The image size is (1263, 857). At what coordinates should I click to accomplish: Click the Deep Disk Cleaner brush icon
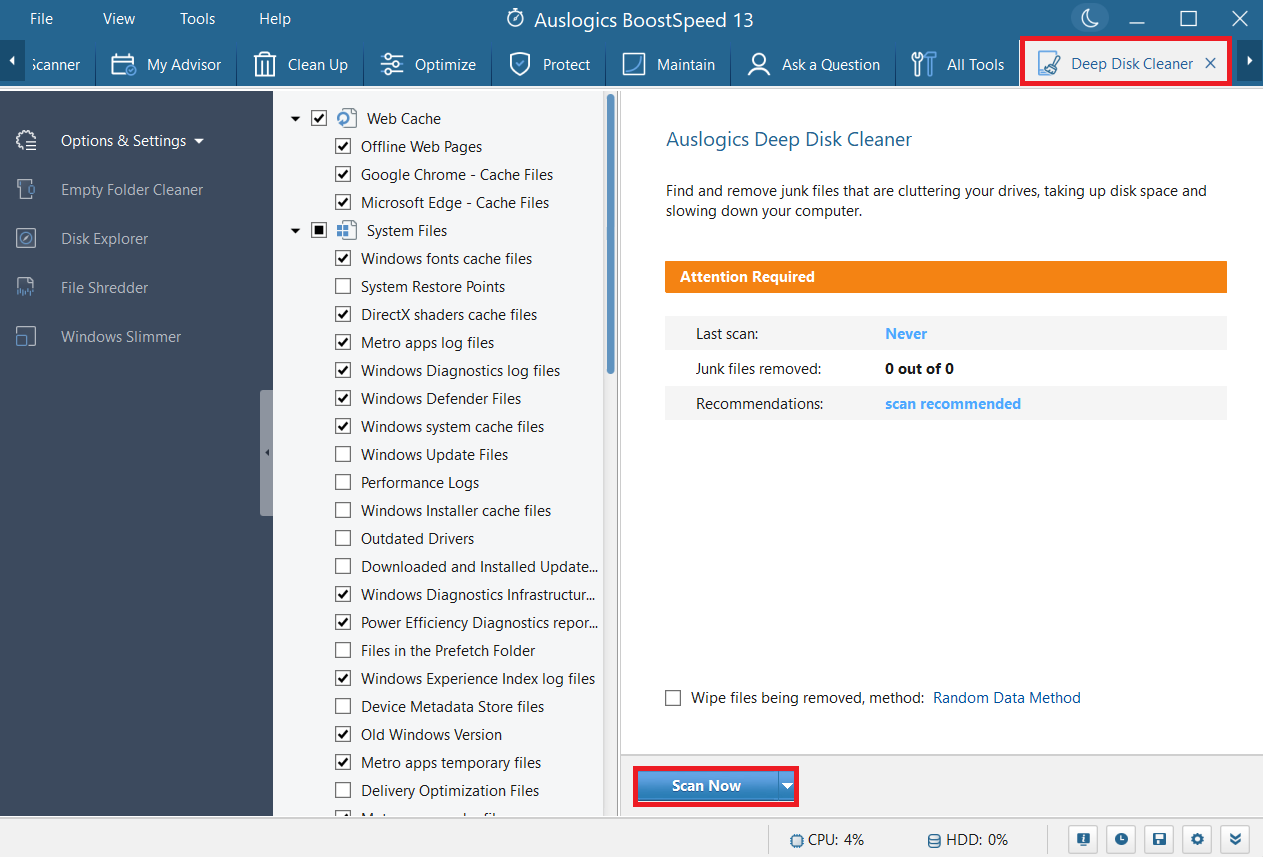[x=1049, y=64]
